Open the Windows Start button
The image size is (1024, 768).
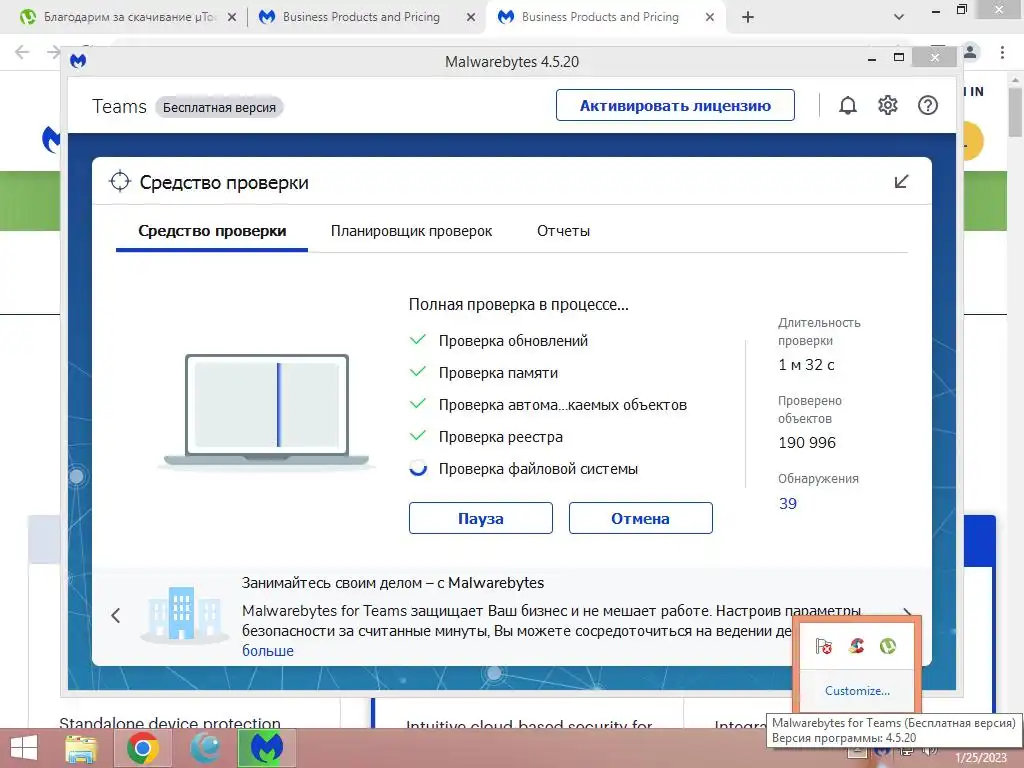24,748
